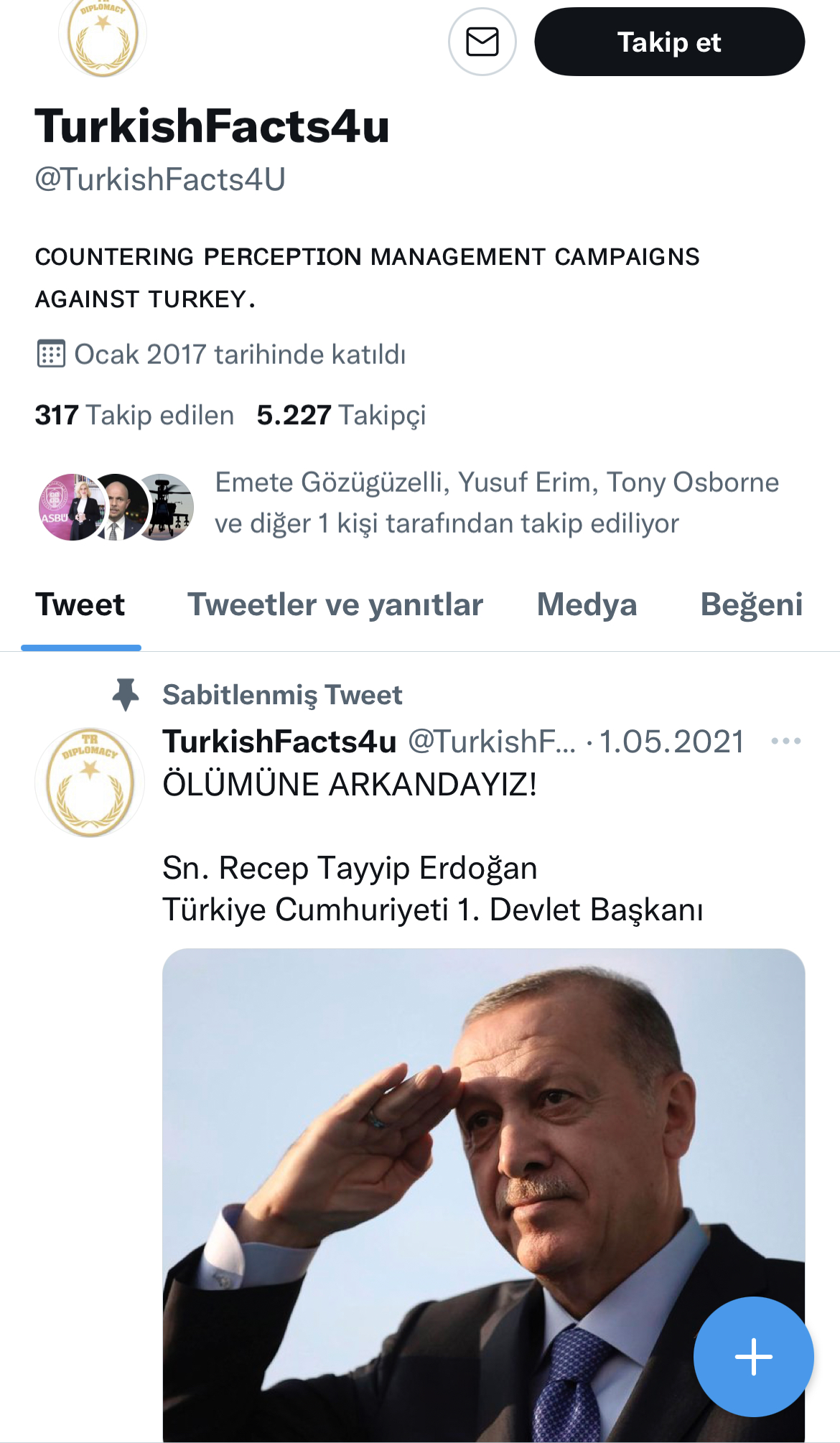View the 5.227 Takipçi followers list

pyautogui.click(x=341, y=415)
